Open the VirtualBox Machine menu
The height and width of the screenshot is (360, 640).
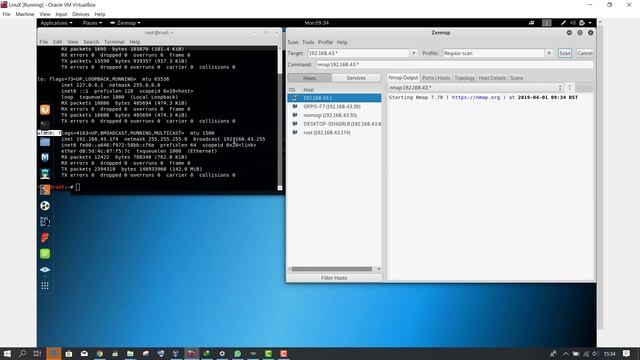pos(25,14)
